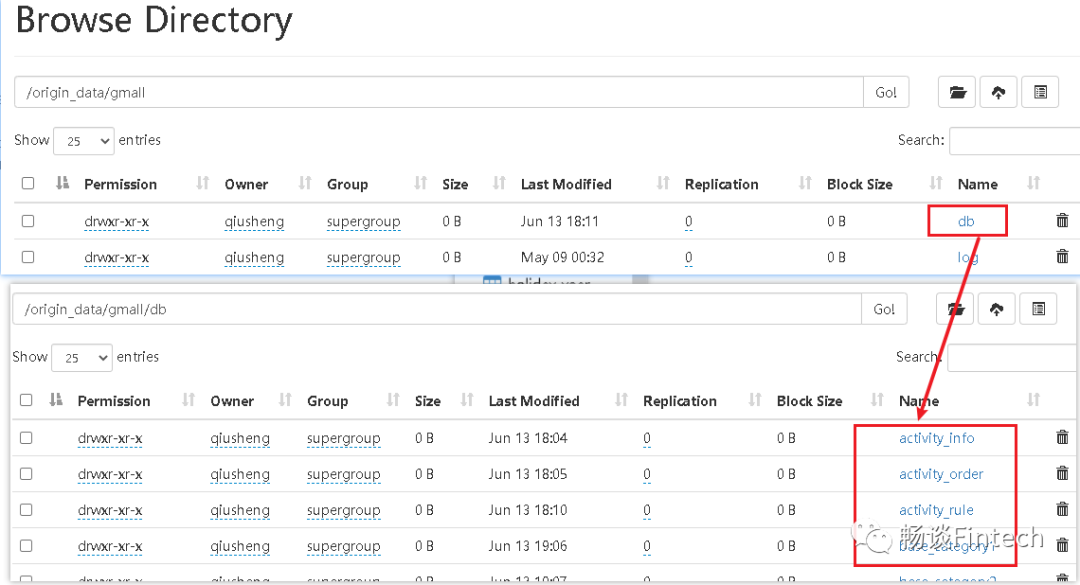Click trash icon beside activity_rule
Viewport: 1080px width, 585px height.
coord(1062,510)
